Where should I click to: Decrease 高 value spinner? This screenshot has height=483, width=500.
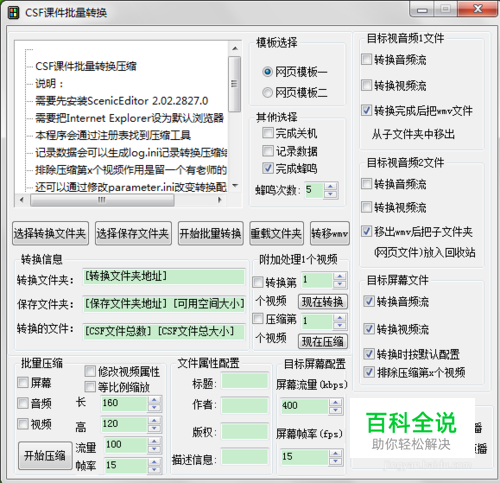pos(154,428)
